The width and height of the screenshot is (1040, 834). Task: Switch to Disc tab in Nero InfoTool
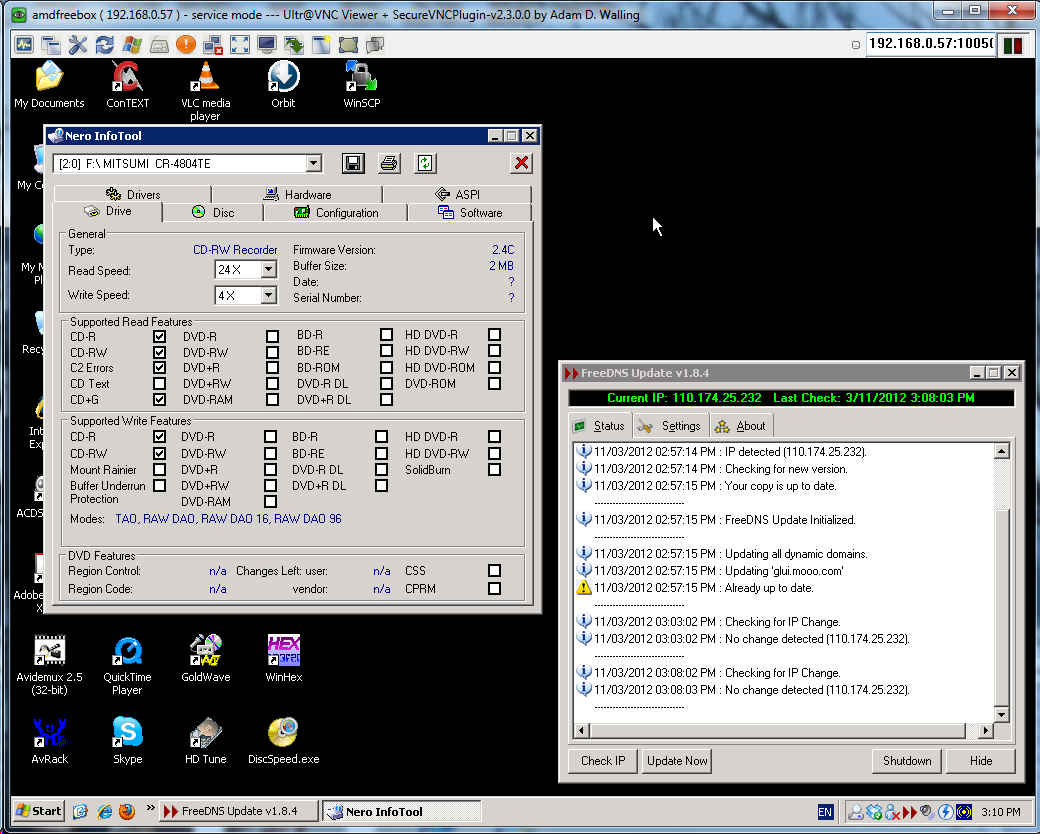[213, 212]
